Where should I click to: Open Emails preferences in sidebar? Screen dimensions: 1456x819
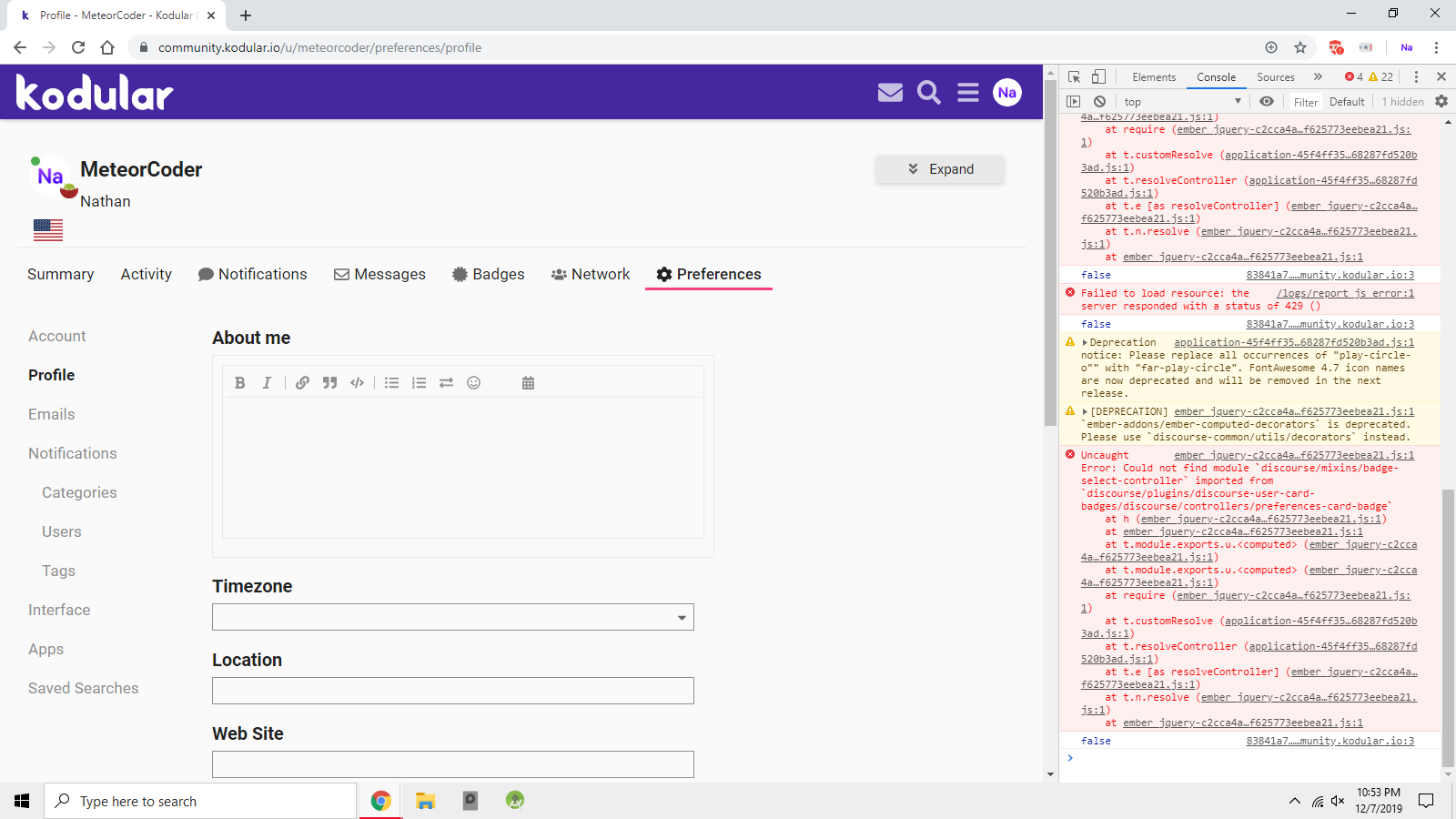(52, 414)
